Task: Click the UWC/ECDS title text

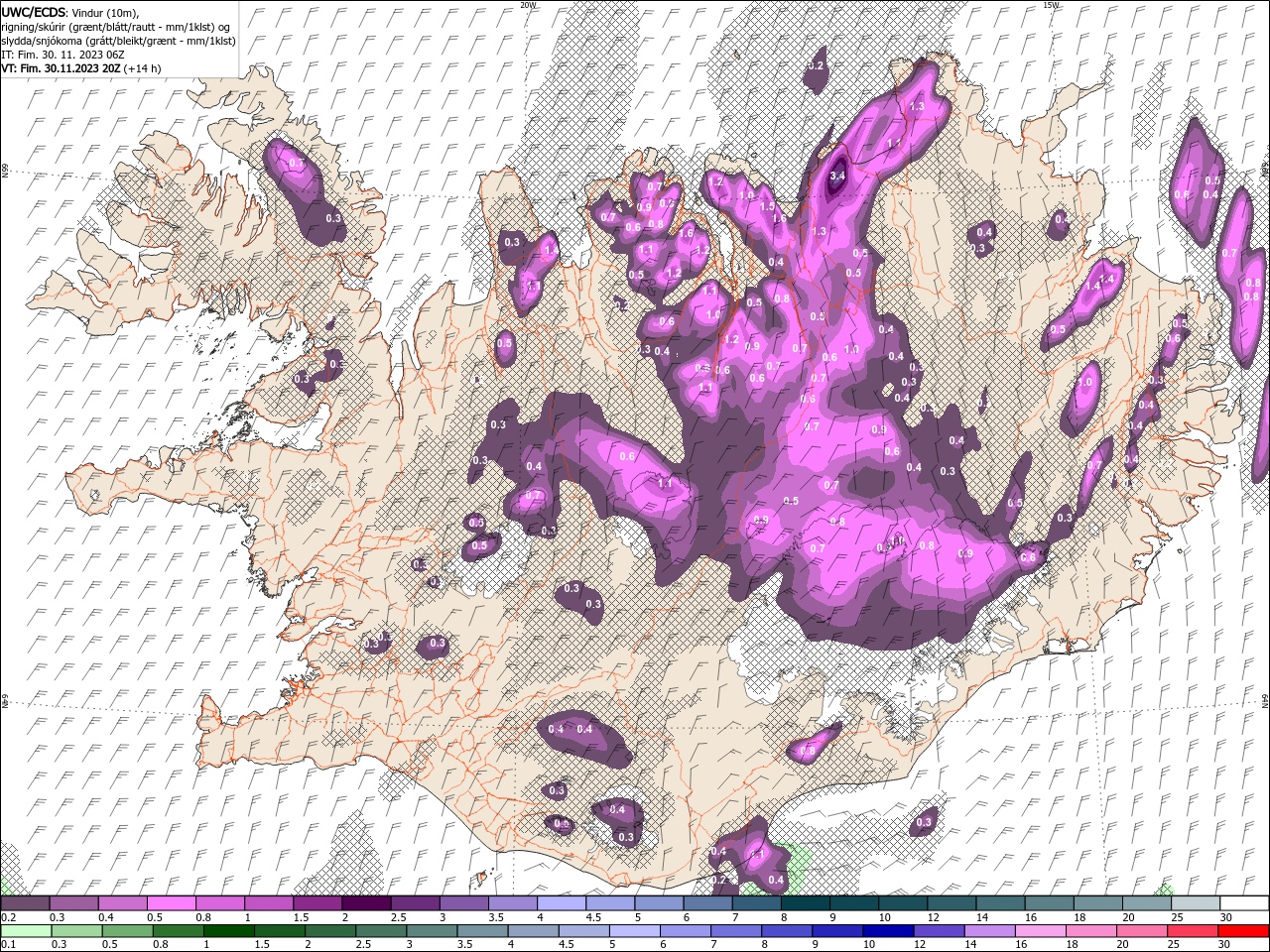Action: 34,12
